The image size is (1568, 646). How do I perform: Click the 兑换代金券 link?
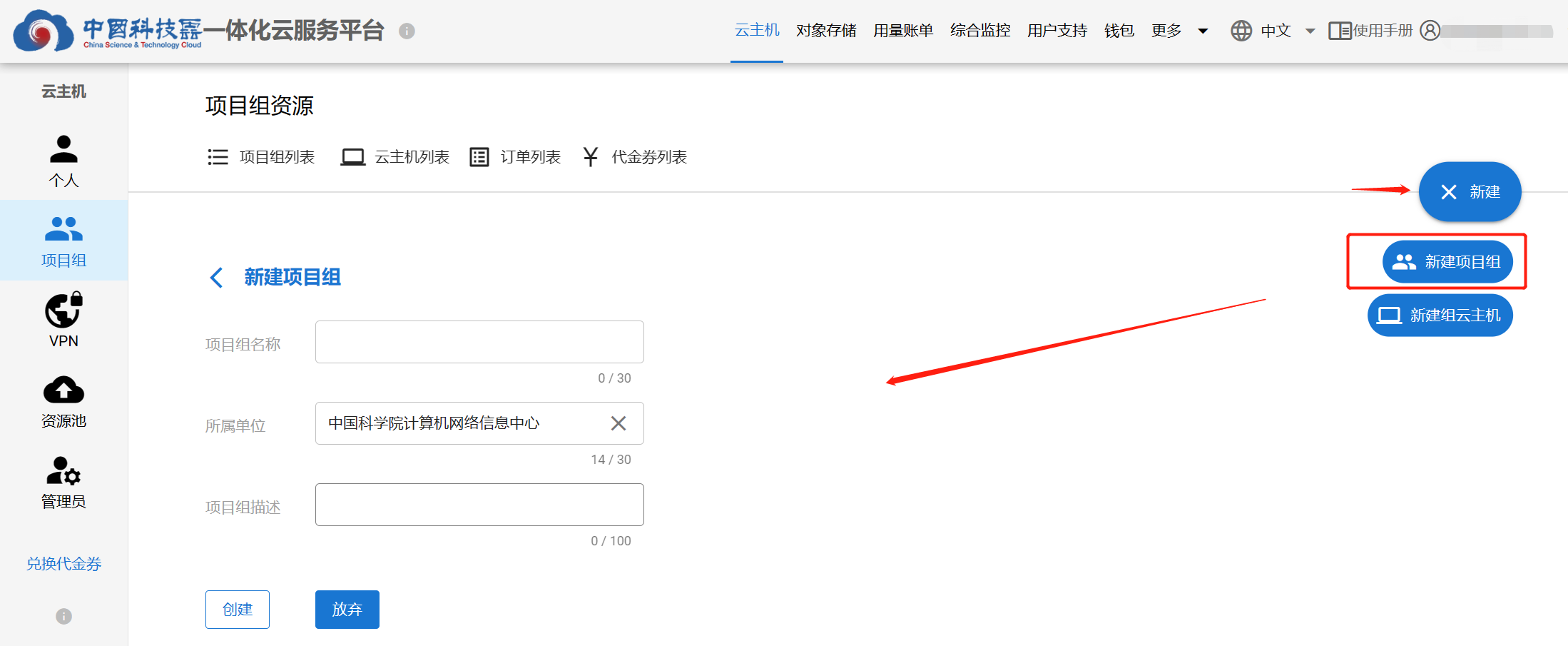coord(63,564)
